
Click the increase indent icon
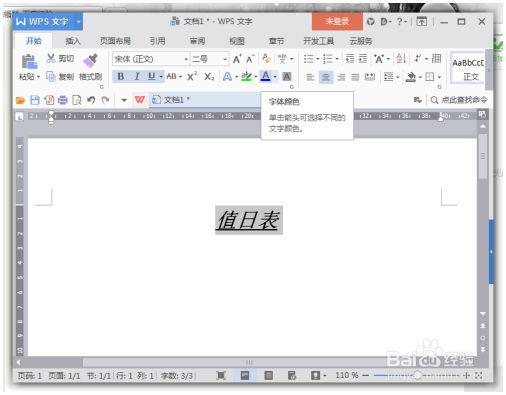click(x=363, y=59)
